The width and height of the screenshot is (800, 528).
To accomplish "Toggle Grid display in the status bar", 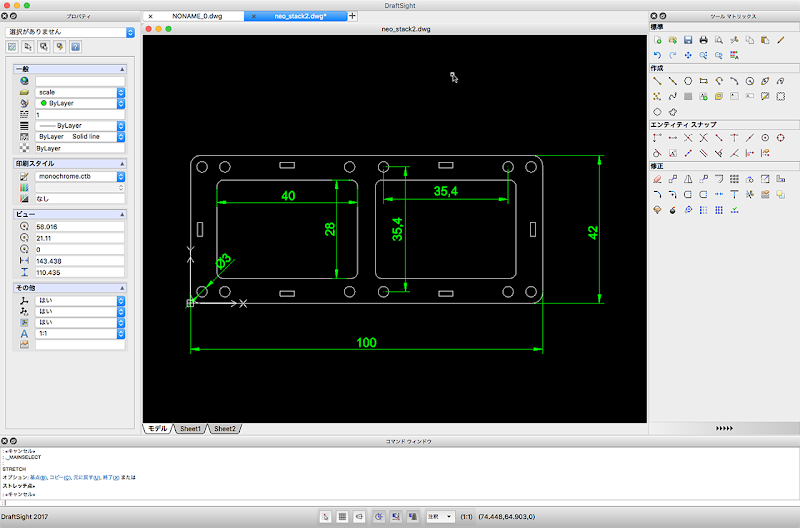I will click(342, 517).
